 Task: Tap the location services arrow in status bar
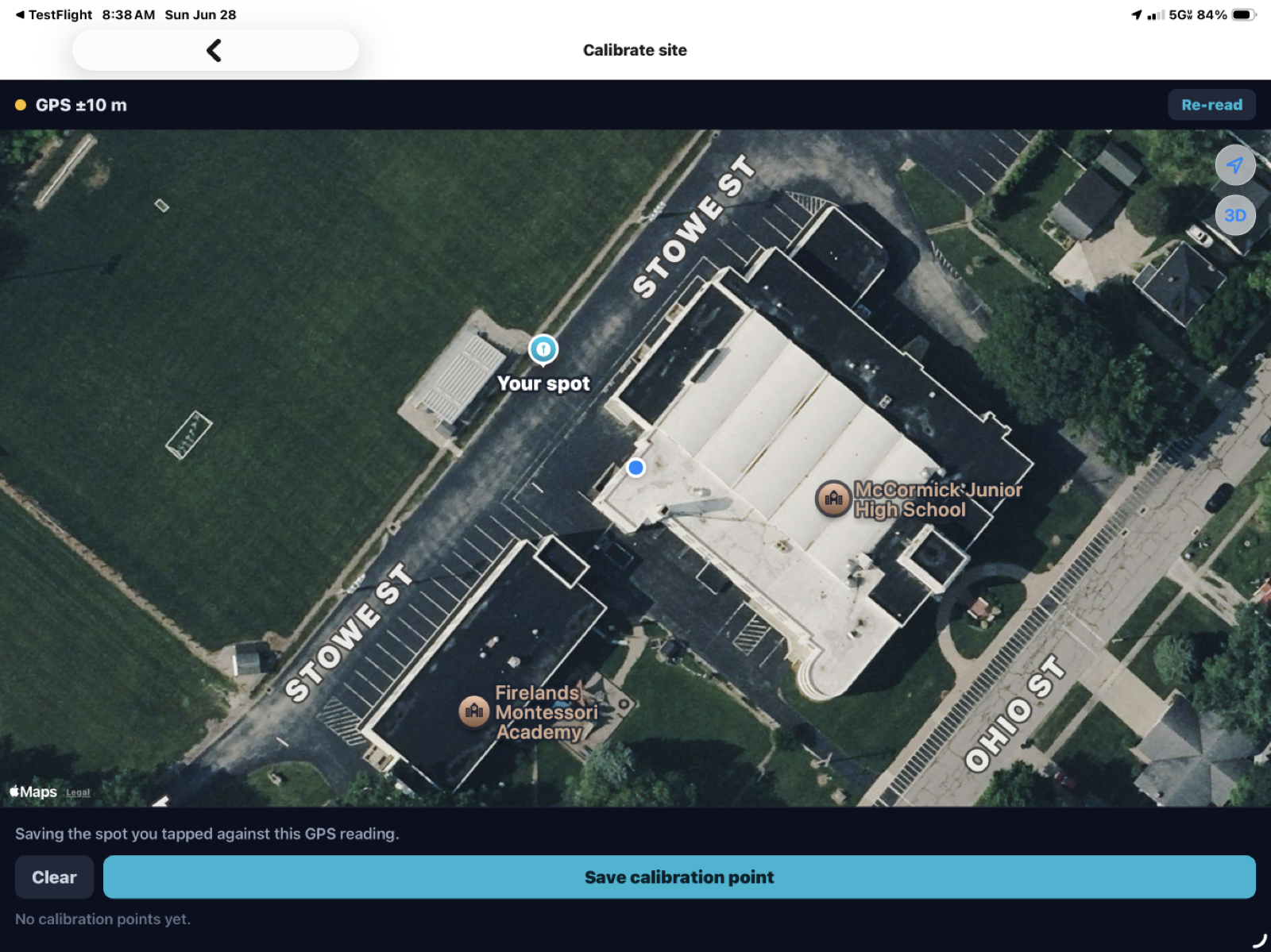click(1137, 14)
